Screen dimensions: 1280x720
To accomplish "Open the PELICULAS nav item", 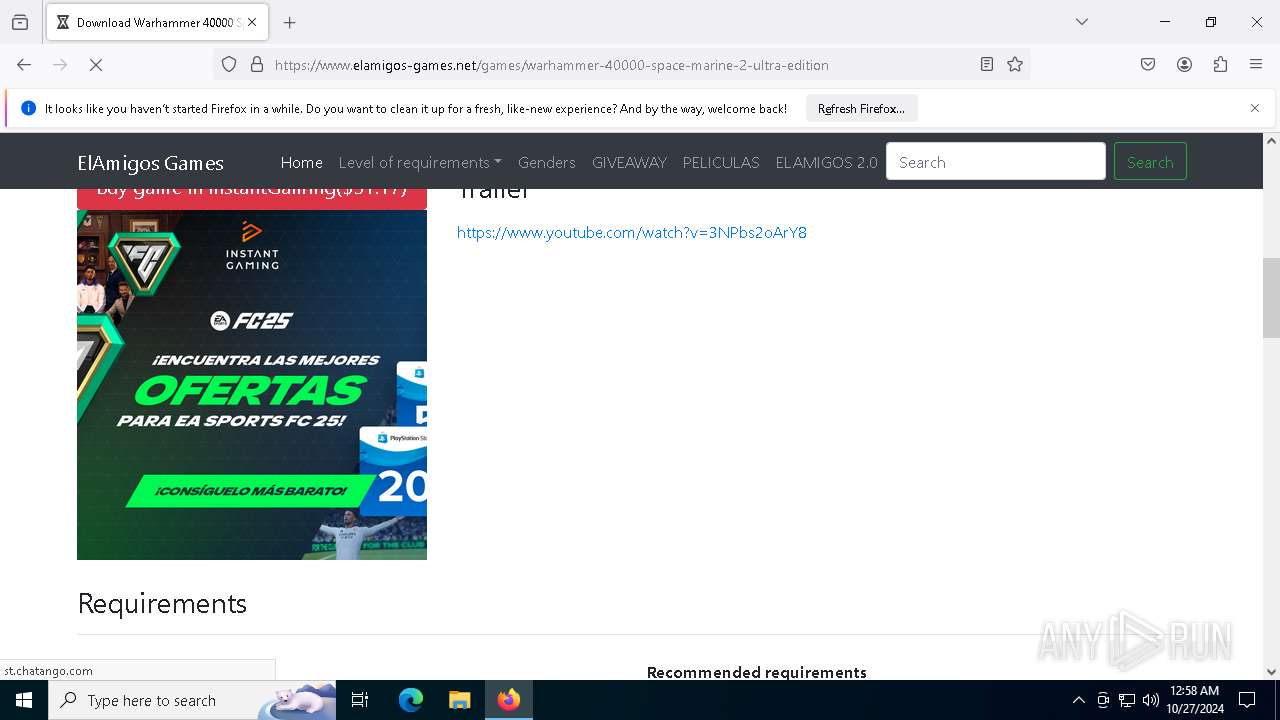I will coord(721,162).
